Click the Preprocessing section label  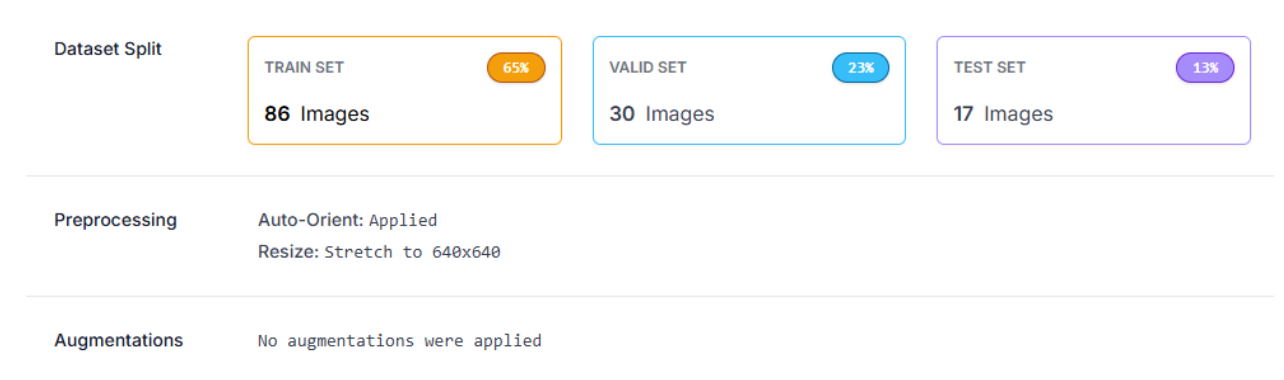(115, 220)
